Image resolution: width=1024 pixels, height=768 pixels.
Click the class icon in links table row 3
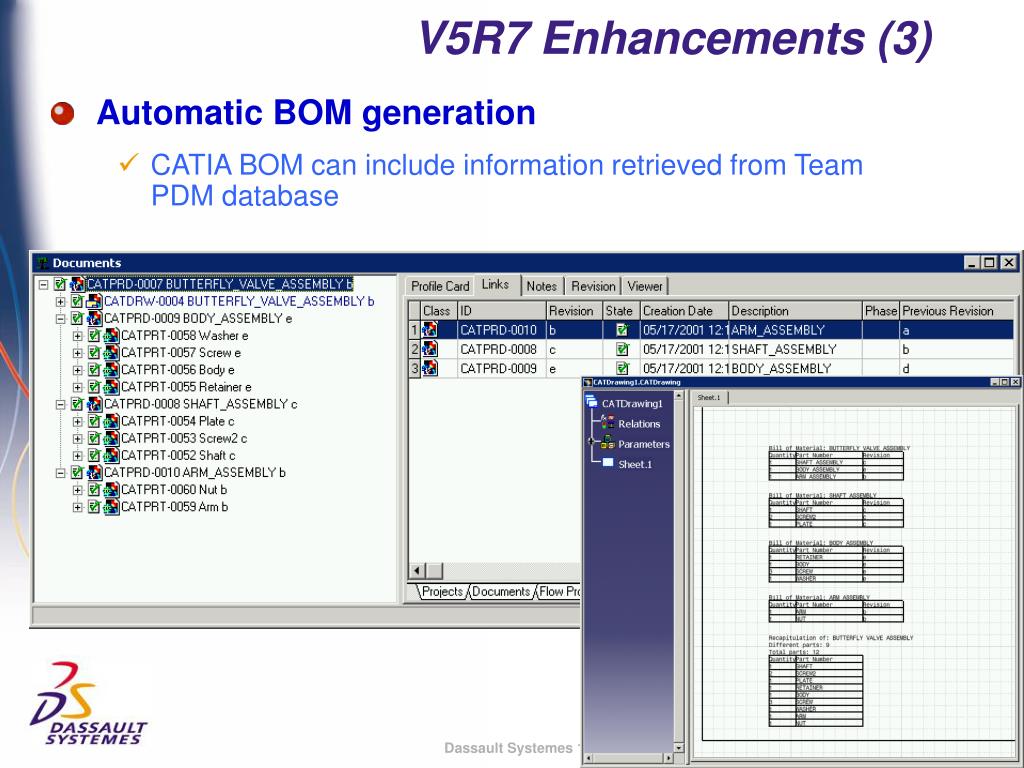click(430, 368)
